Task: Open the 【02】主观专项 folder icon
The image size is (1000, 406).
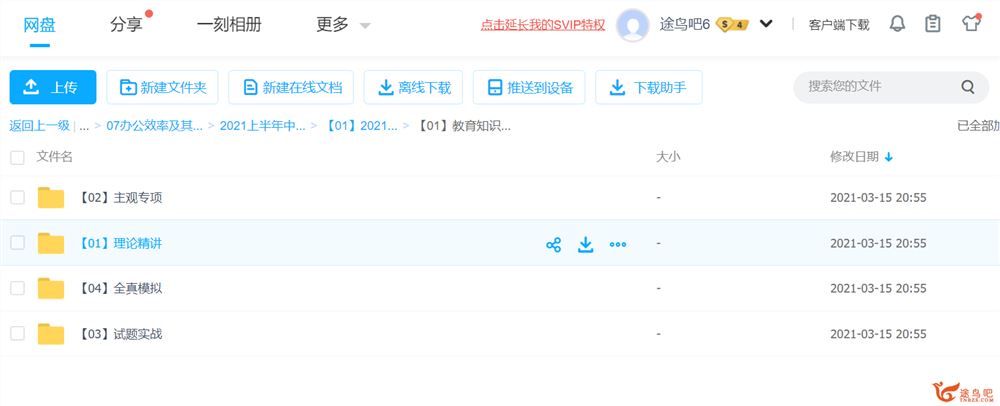Action: [x=50, y=198]
